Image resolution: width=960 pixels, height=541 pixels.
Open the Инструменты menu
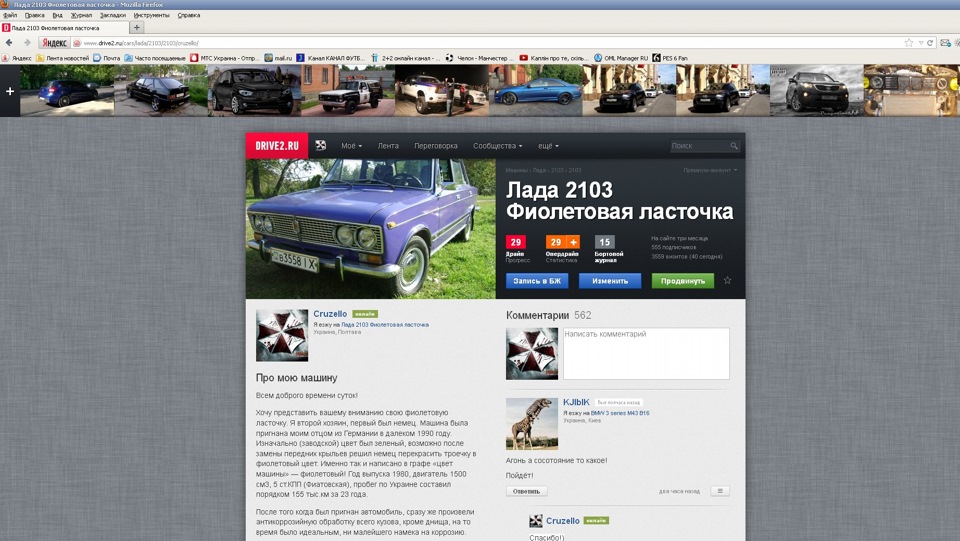pos(151,15)
